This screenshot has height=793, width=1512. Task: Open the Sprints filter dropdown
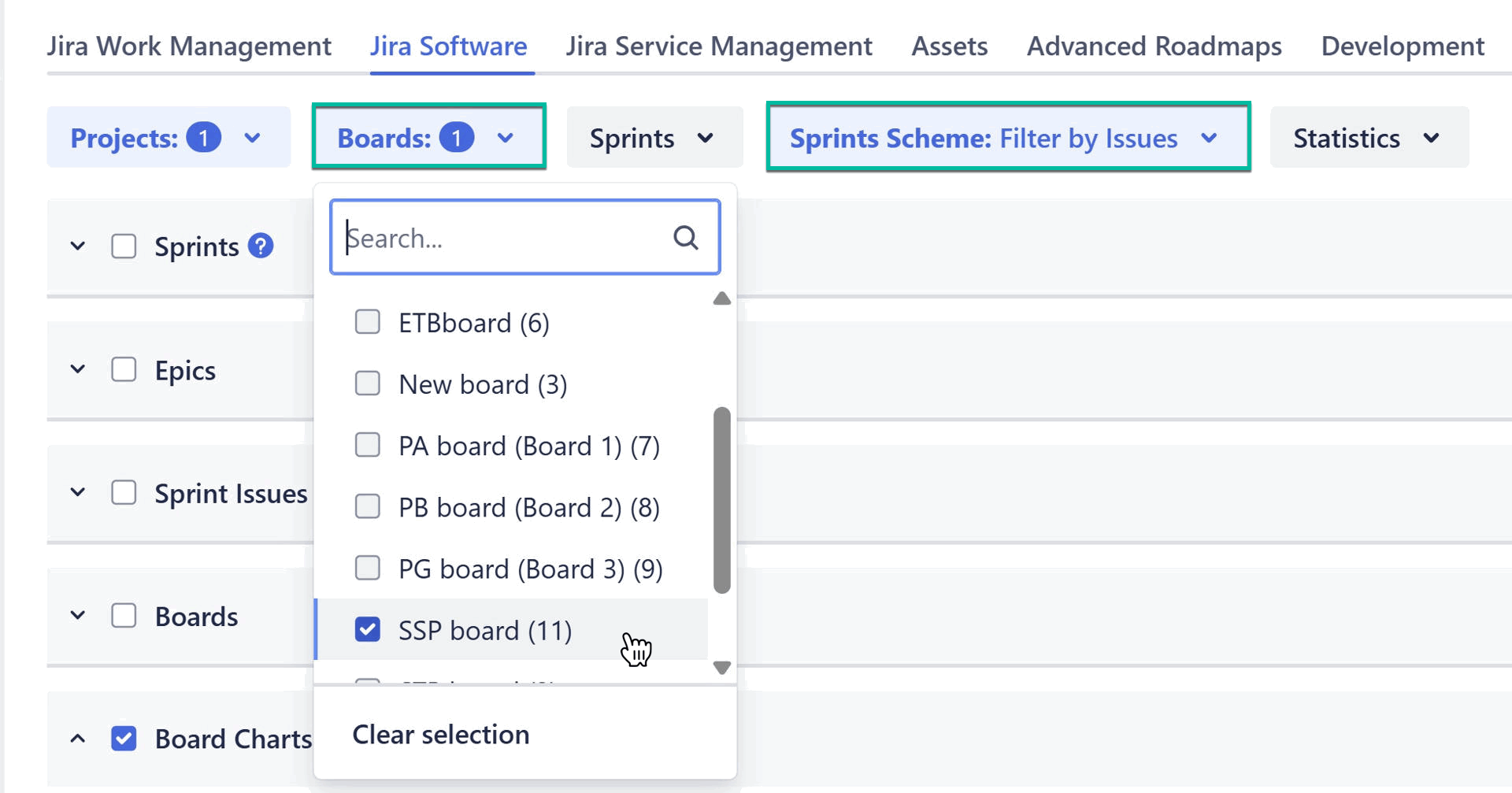(x=654, y=137)
